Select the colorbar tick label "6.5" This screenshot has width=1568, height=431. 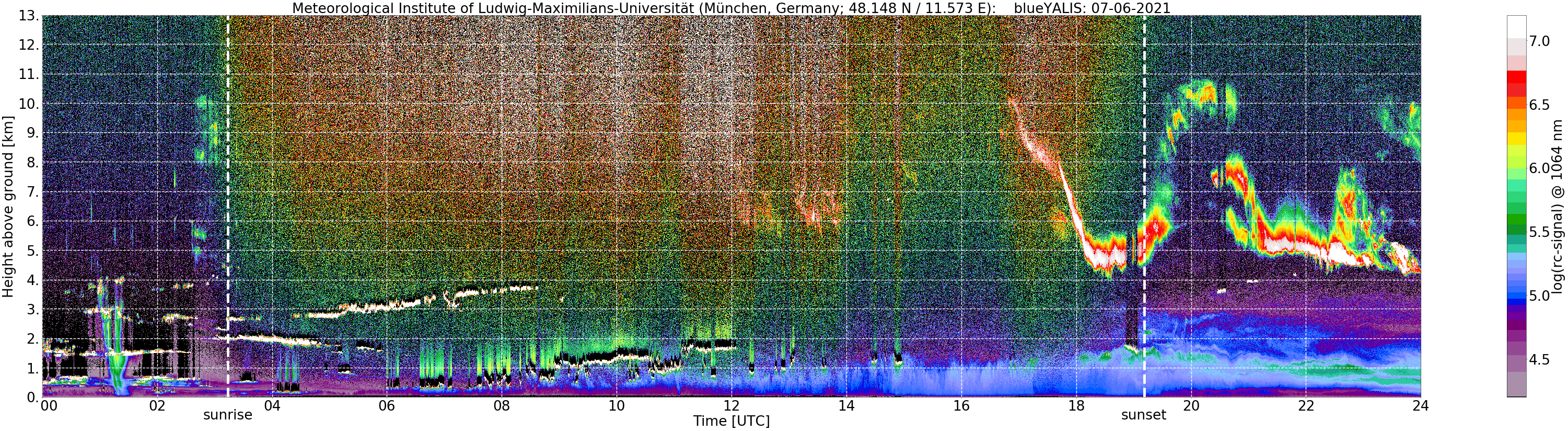pyautogui.click(x=1539, y=105)
